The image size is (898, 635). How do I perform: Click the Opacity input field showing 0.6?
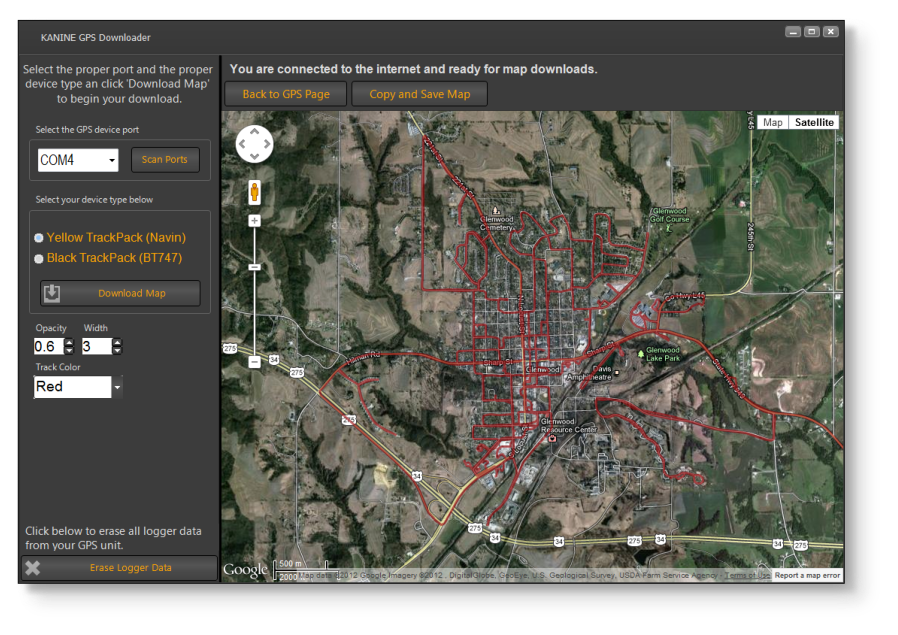click(49, 346)
